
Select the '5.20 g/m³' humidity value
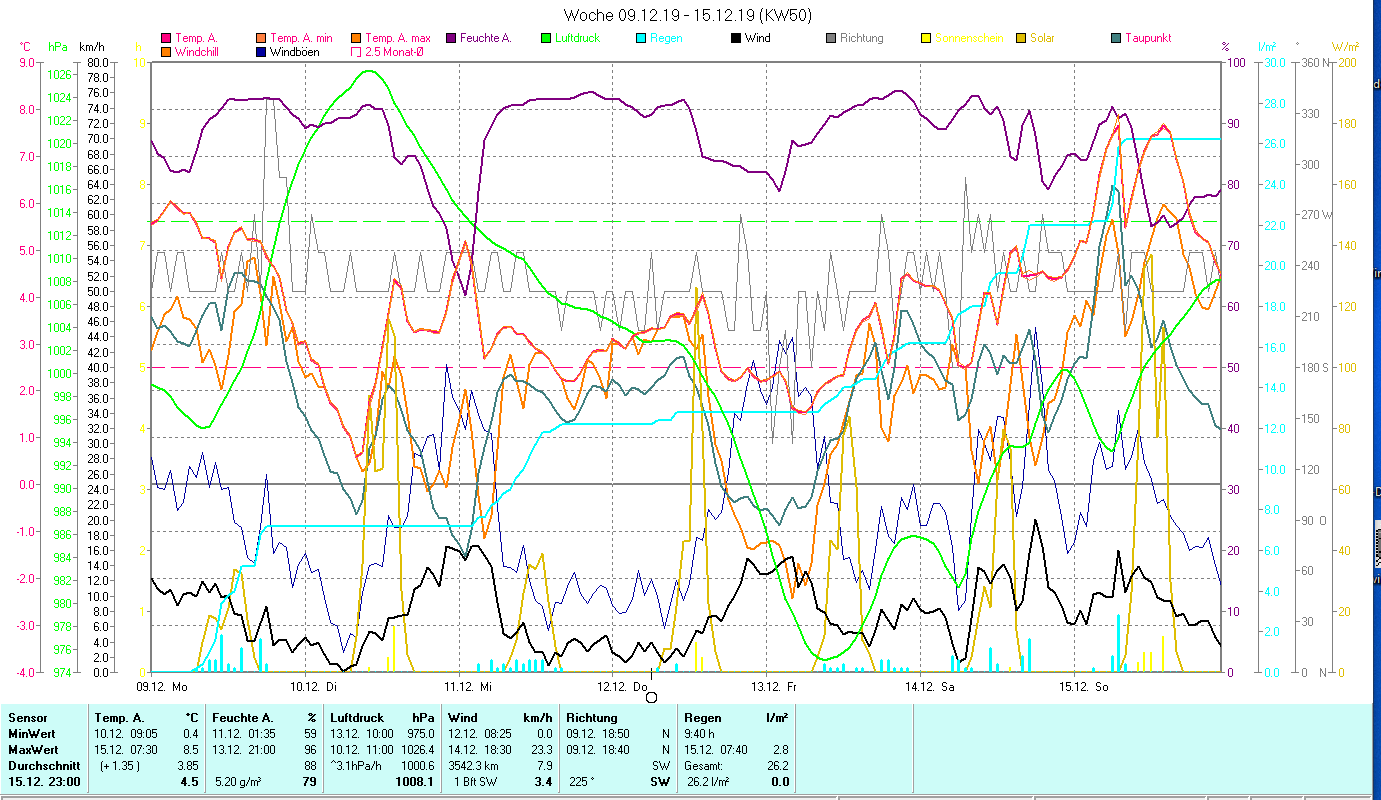tap(240, 782)
